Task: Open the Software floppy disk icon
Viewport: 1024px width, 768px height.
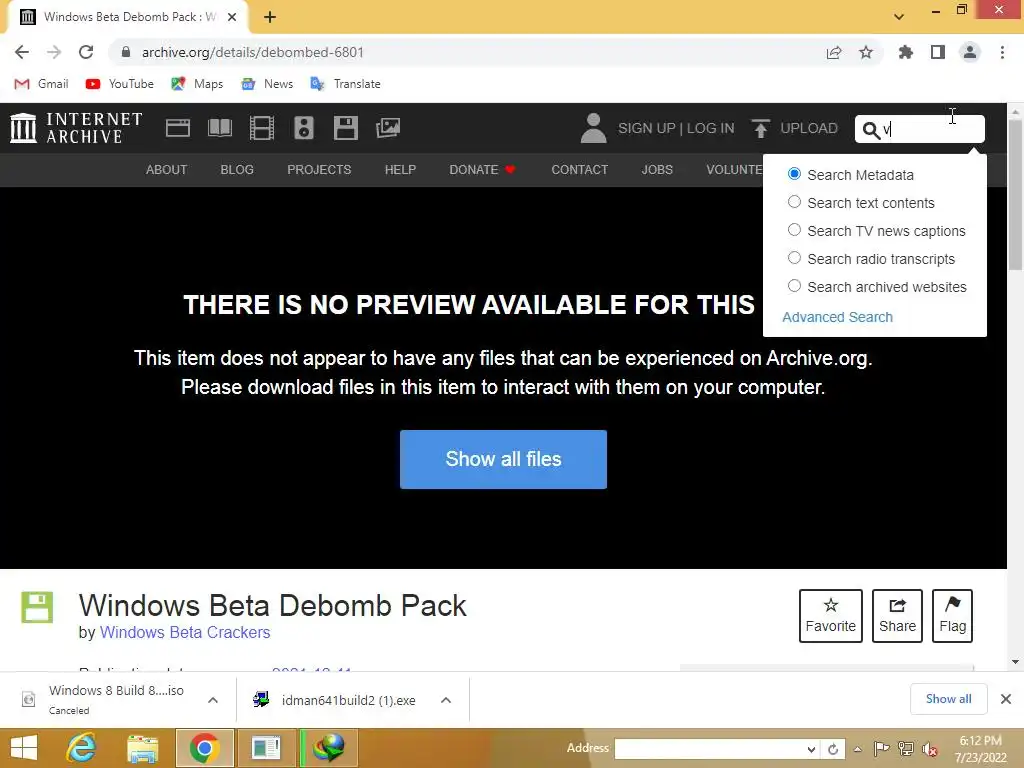Action: [345, 128]
